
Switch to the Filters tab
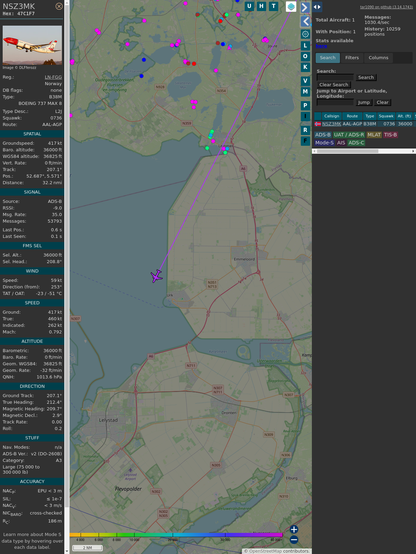[x=352, y=58]
